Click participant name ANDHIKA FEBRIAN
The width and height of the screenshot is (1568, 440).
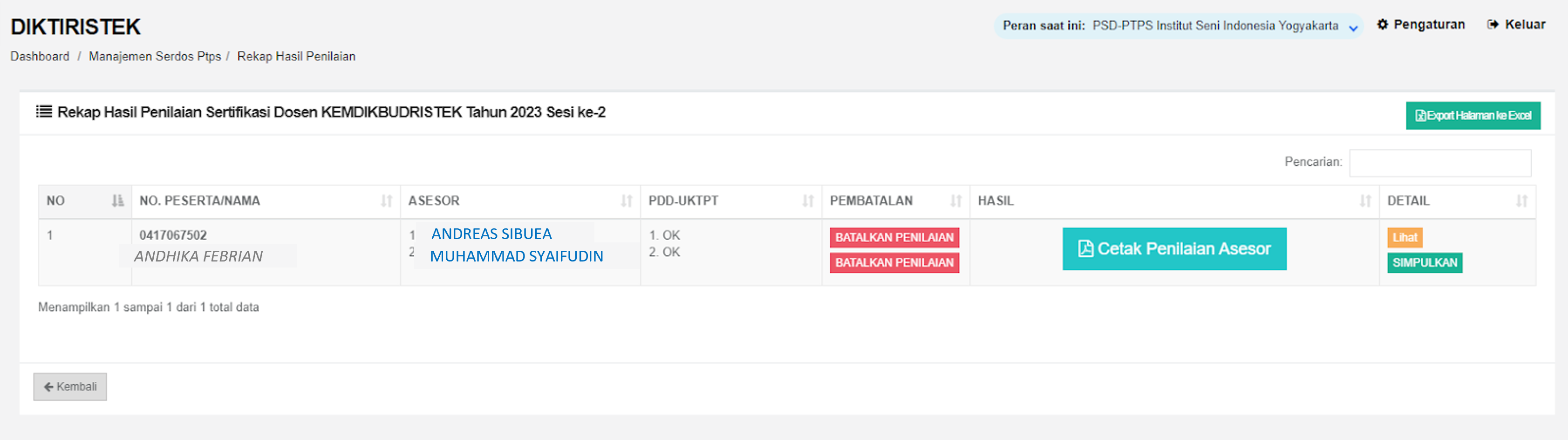pos(198,256)
